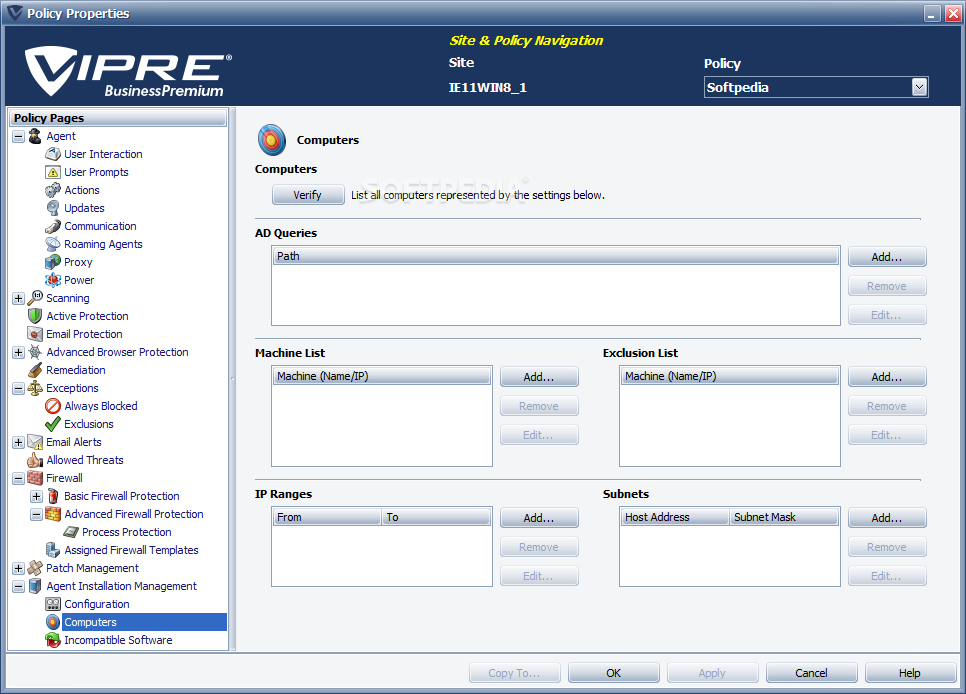The height and width of the screenshot is (694, 966).
Task: Click the Patch Management bandage icon
Action: click(35, 568)
